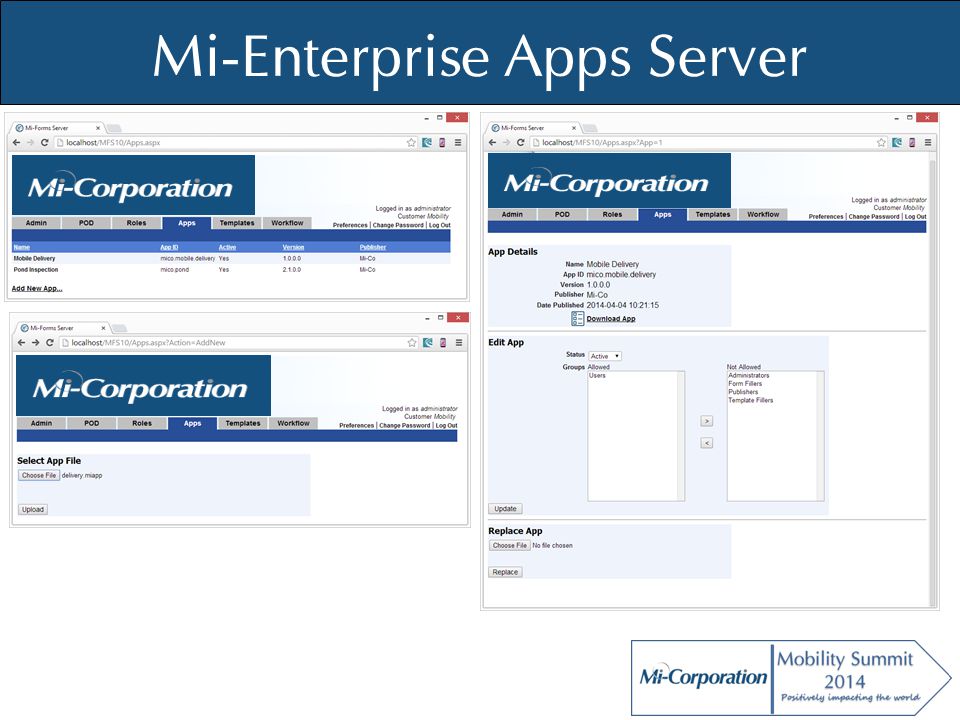Open Chrome menu icon in top-left Apps.aspx window

point(457,143)
